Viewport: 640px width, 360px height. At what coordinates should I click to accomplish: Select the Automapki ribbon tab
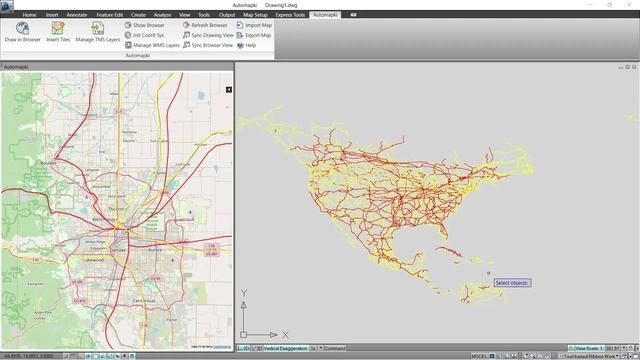point(325,15)
